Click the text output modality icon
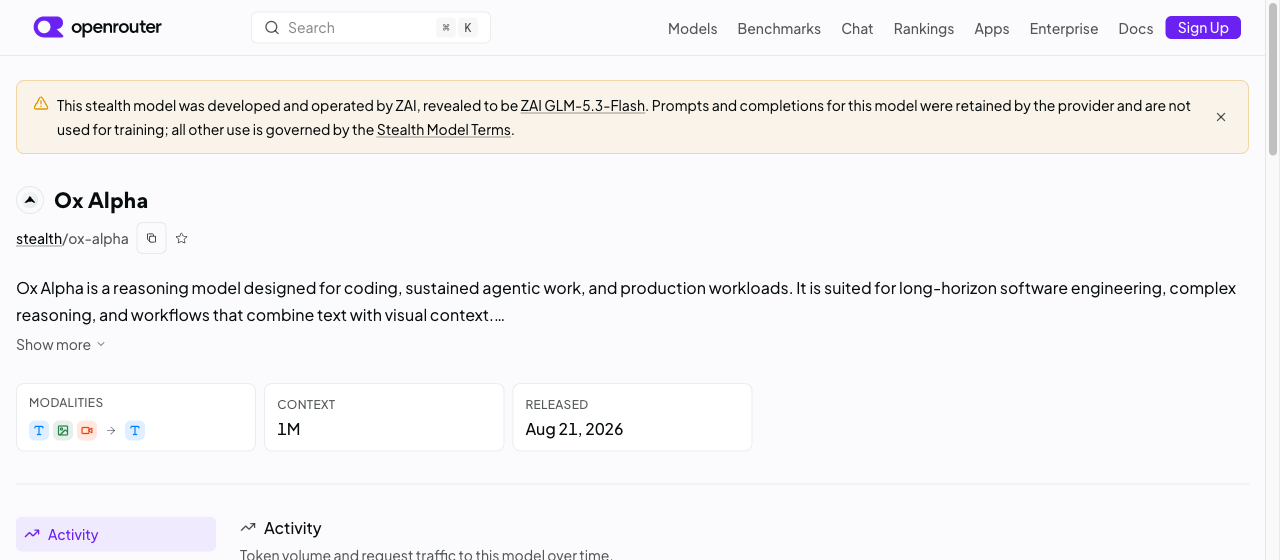This screenshot has width=1280, height=560. coord(135,430)
